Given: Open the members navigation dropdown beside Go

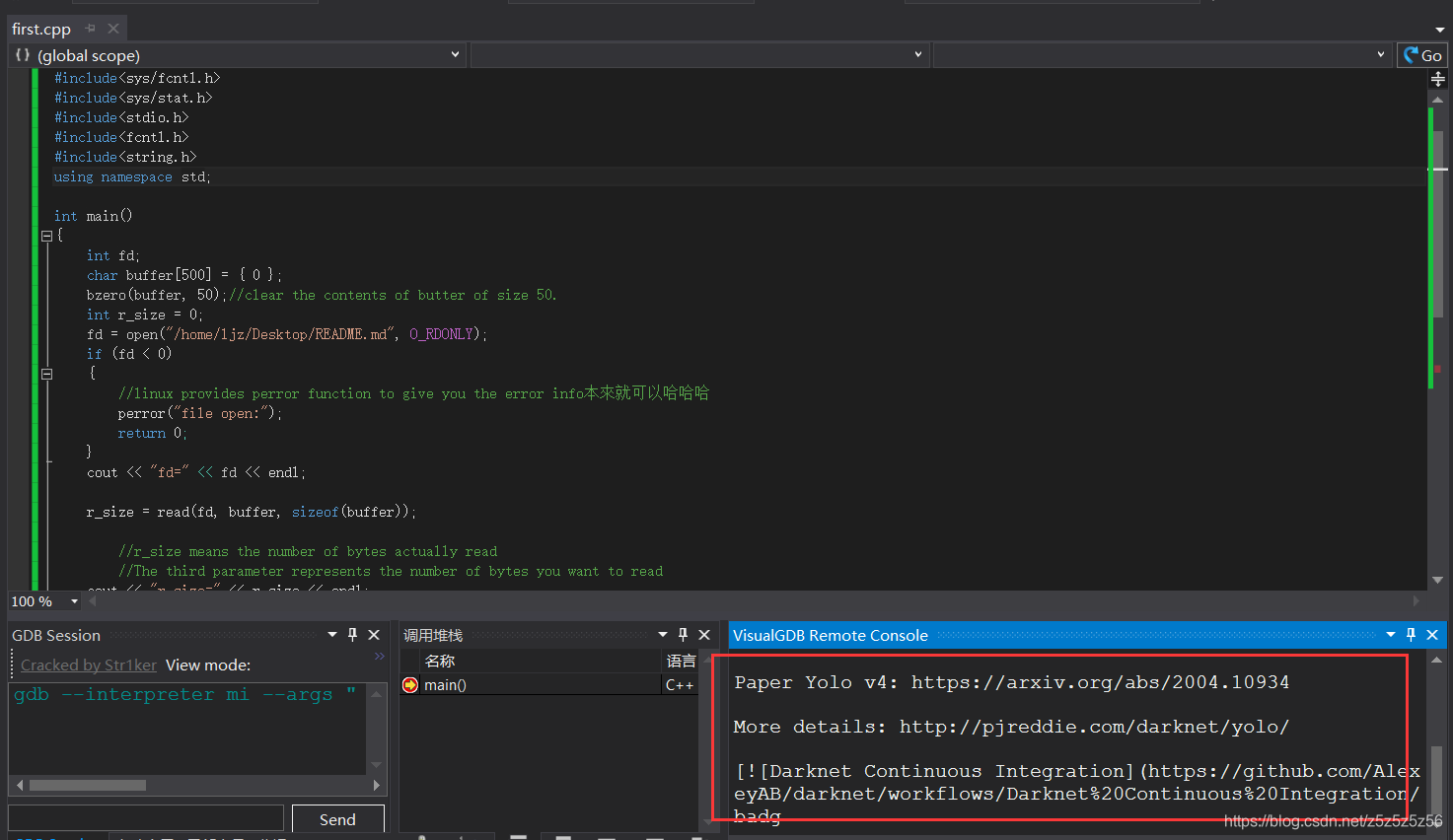Looking at the screenshot, I should (x=1162, y=55).
